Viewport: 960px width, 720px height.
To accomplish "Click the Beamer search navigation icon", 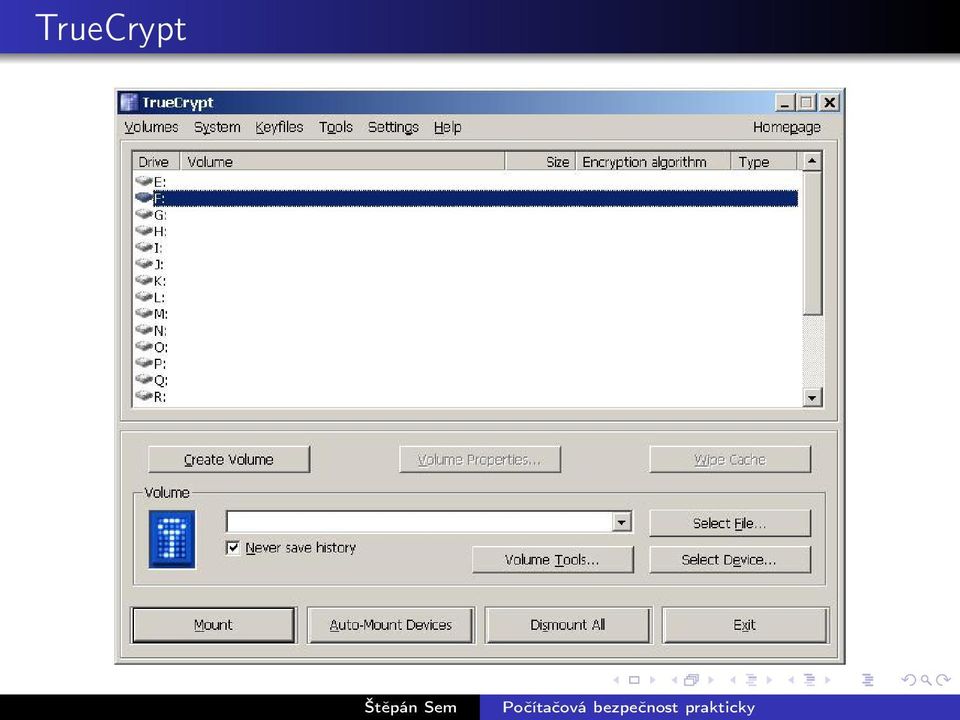I will (926, 680).
